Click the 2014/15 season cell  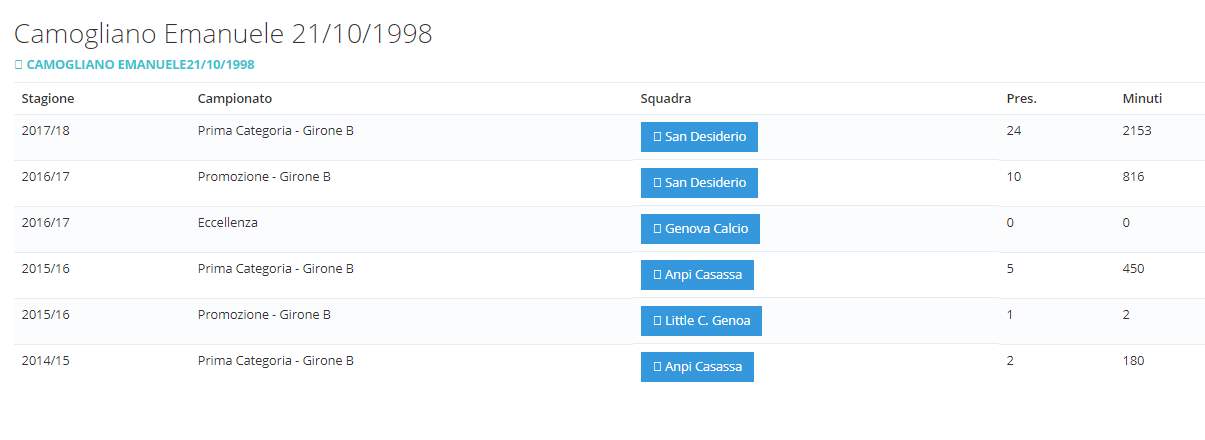45,360
